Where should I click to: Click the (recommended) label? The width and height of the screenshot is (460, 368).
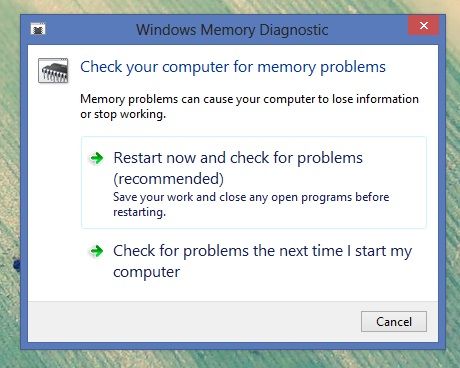pyautogui.click(x=168, y=179)
